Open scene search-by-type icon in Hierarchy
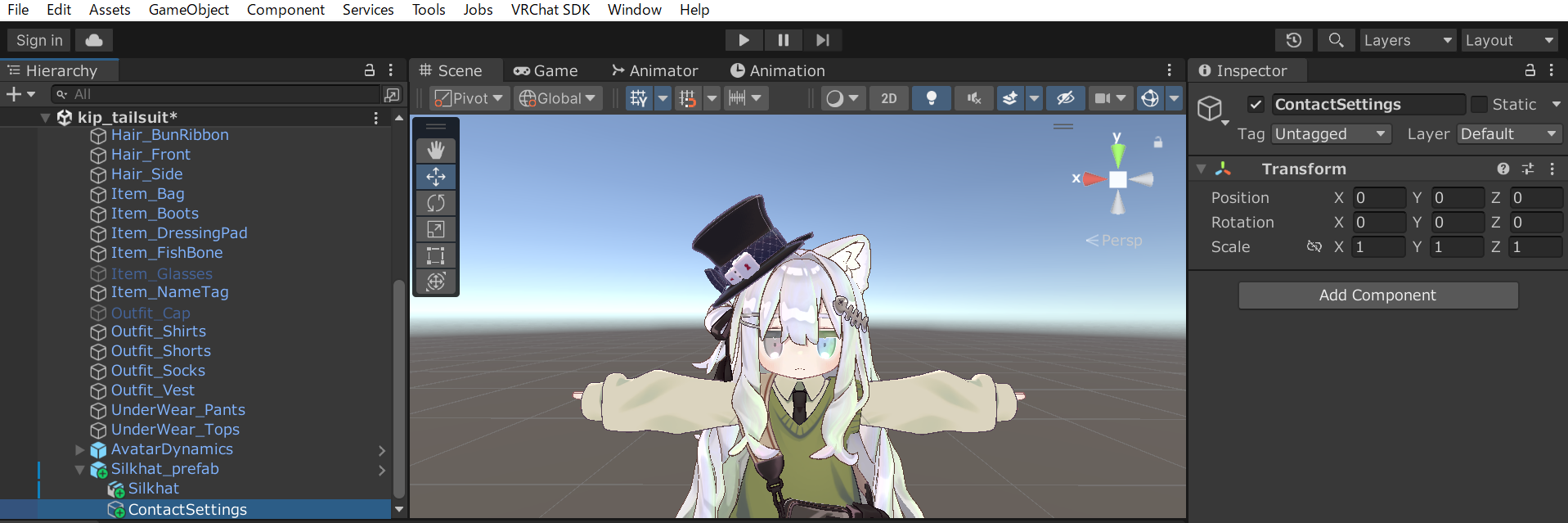This screenshot has height=523, width=1568. pos(393,95)
